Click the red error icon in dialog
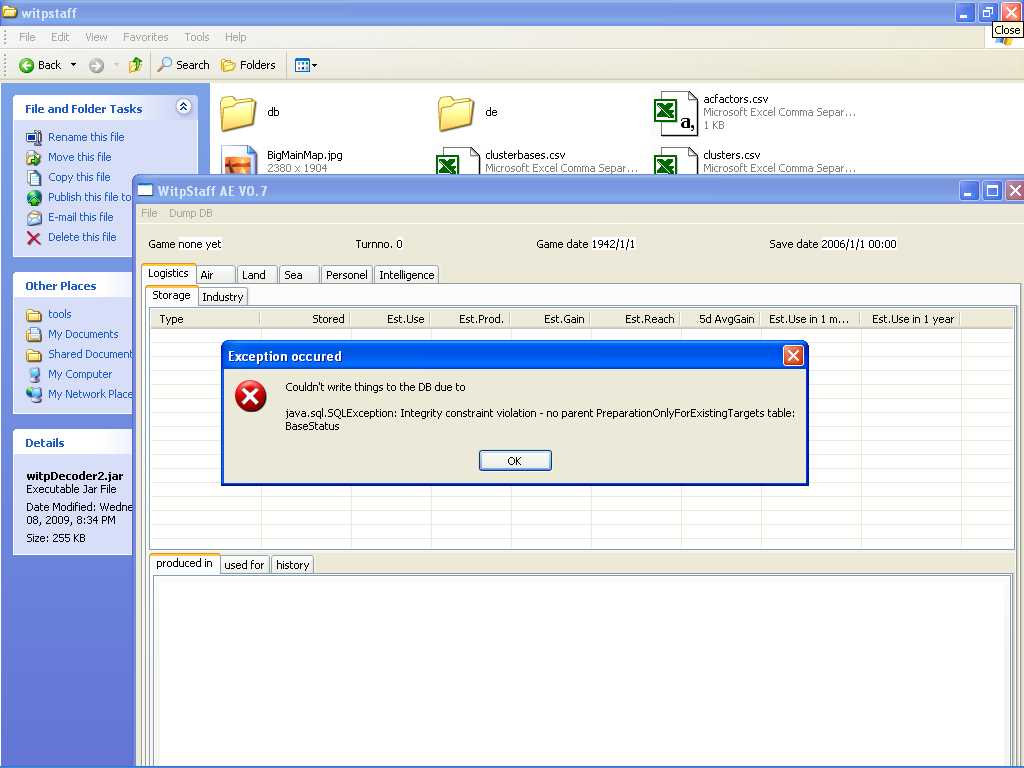This screenshot has height=768, width=1024. click(x=251, y=396)
